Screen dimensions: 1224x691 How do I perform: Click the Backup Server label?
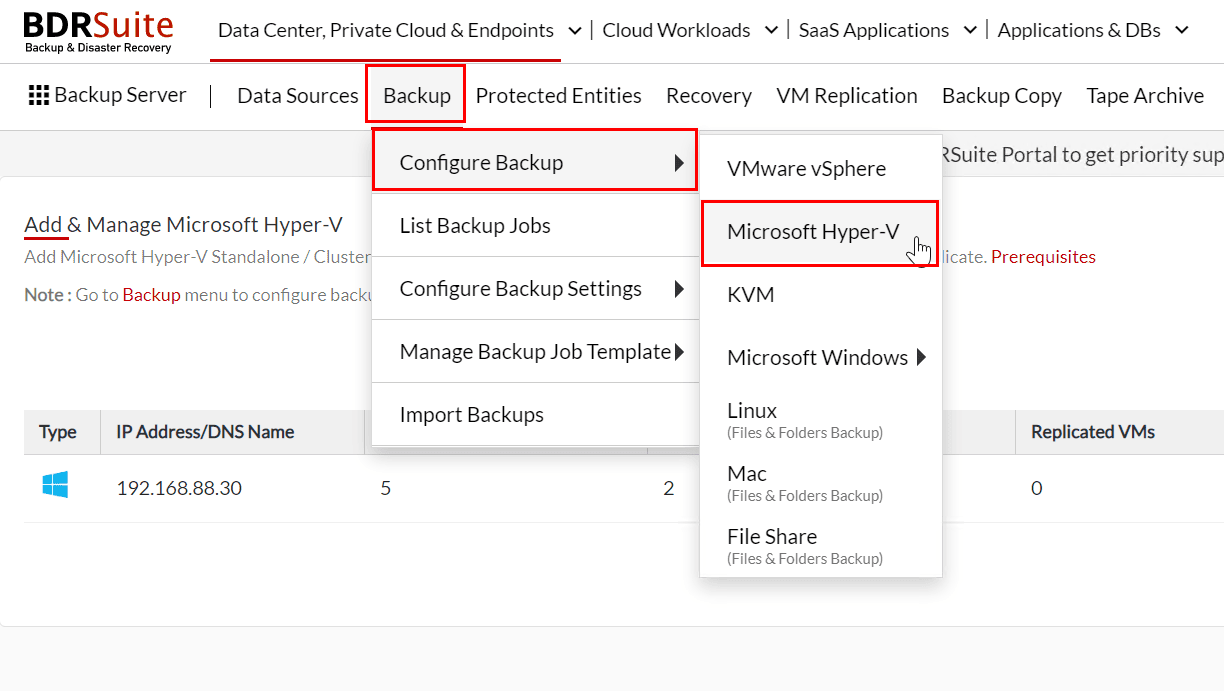pyautogui.click(x=120, y=95)
